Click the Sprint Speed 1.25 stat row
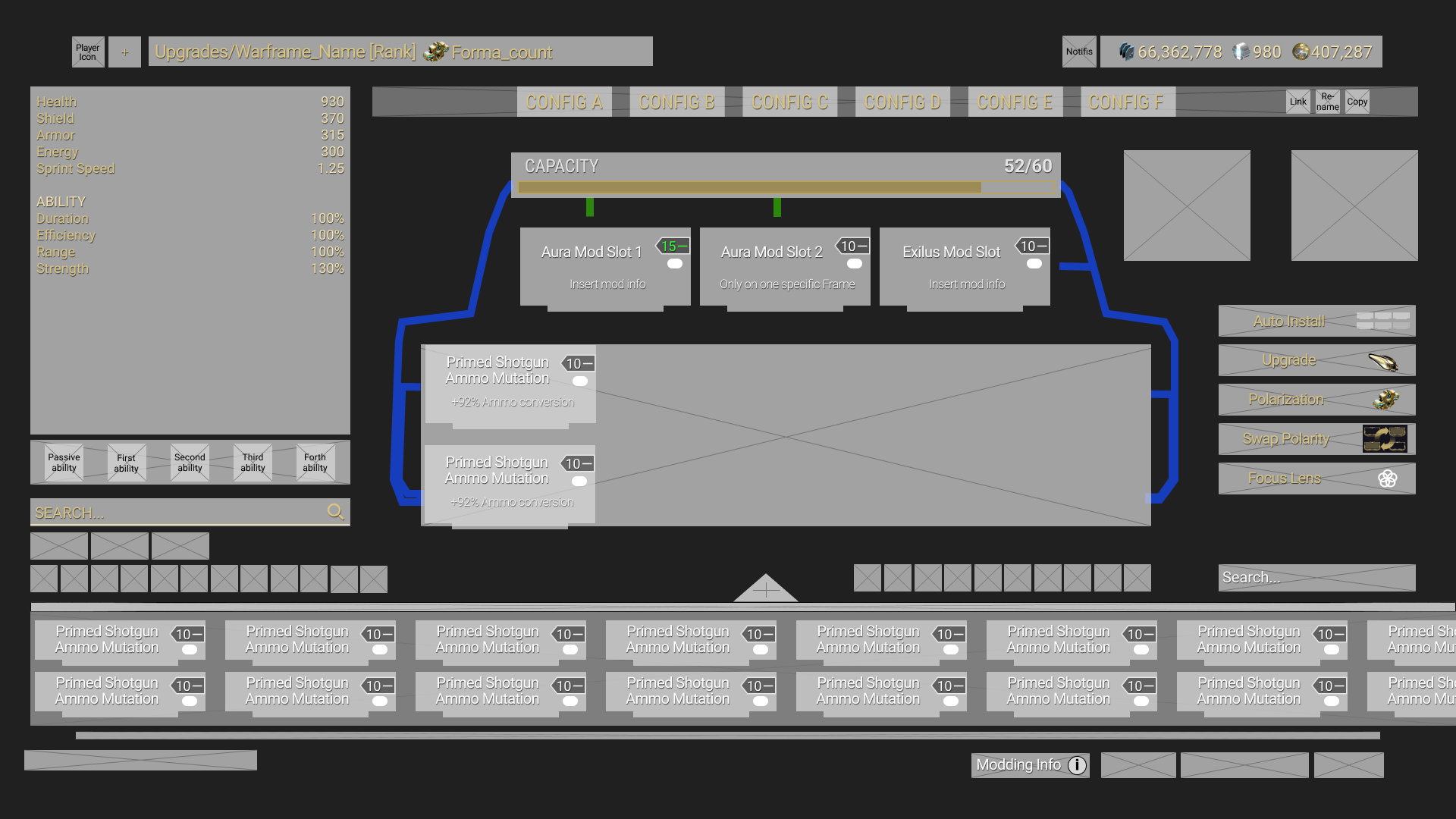Viewport: 1456px width, 819px height. point(190,168)
